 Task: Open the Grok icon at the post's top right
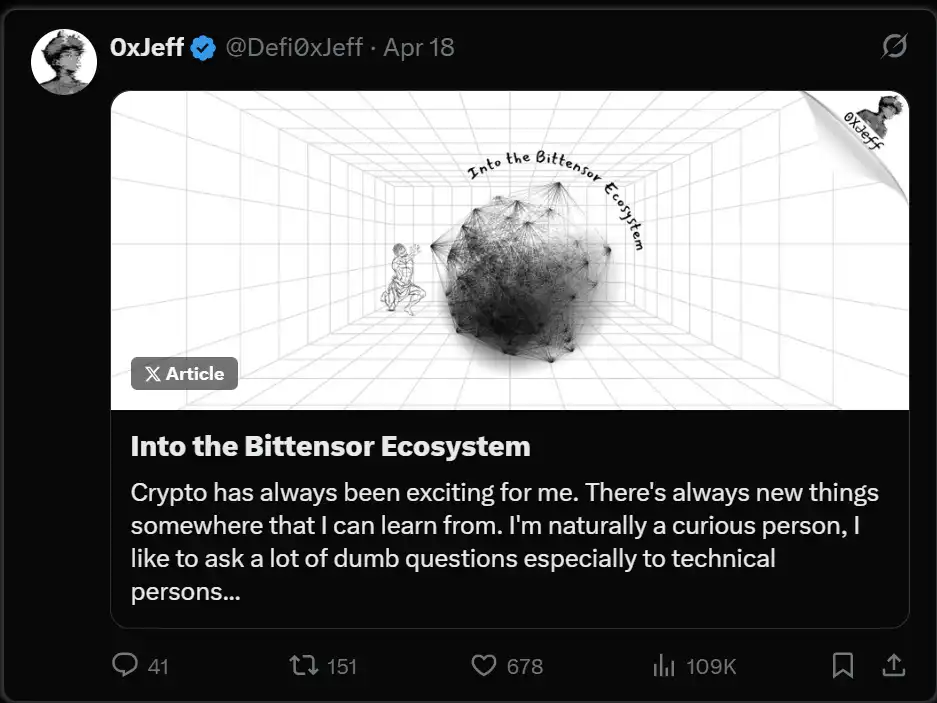click(894, 47)
